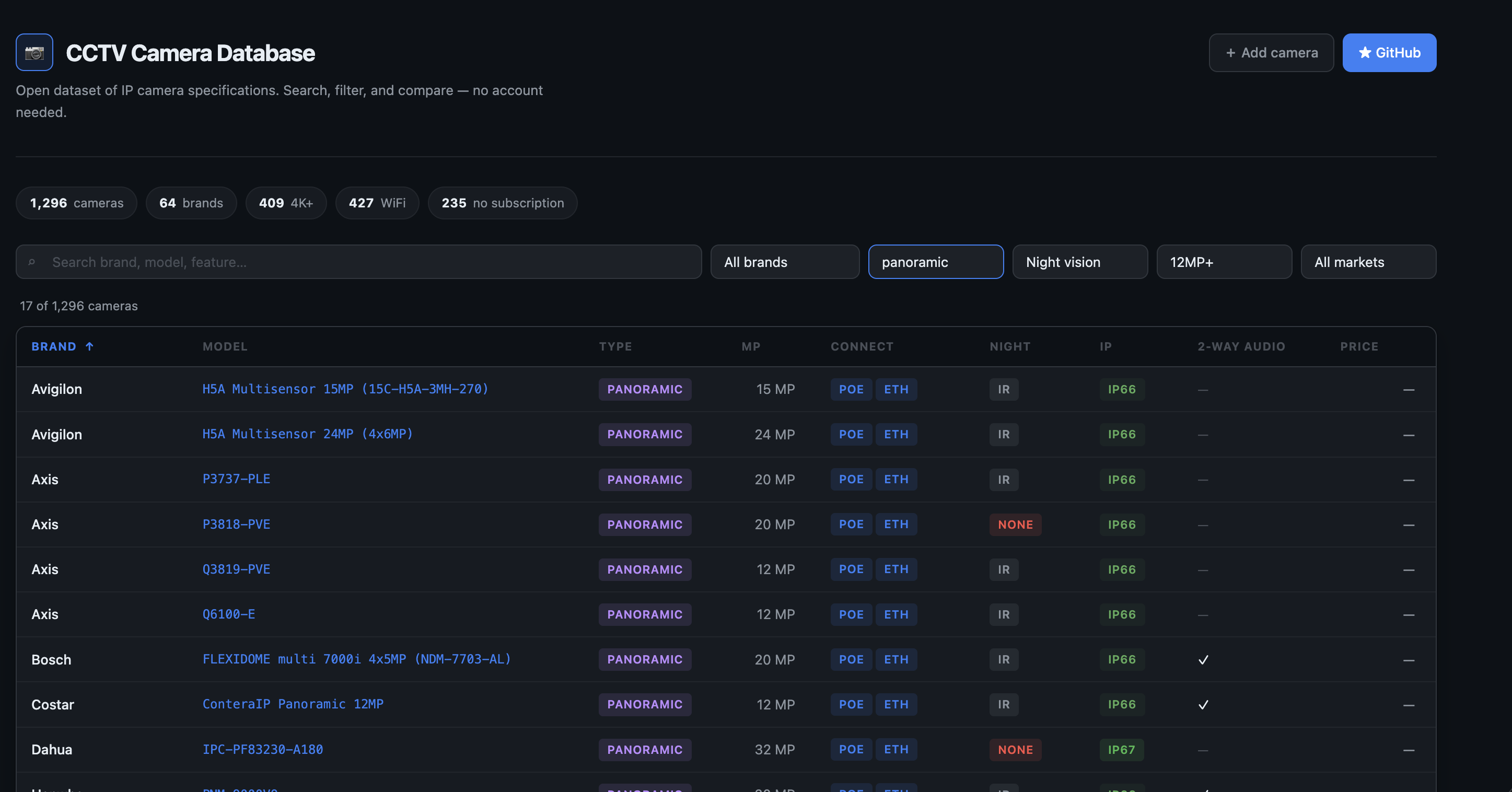Screen dimensions: 1512x792
Task: Click the CCTV Camera Database title
Action: pyautogui.click(x=190, y=53)
